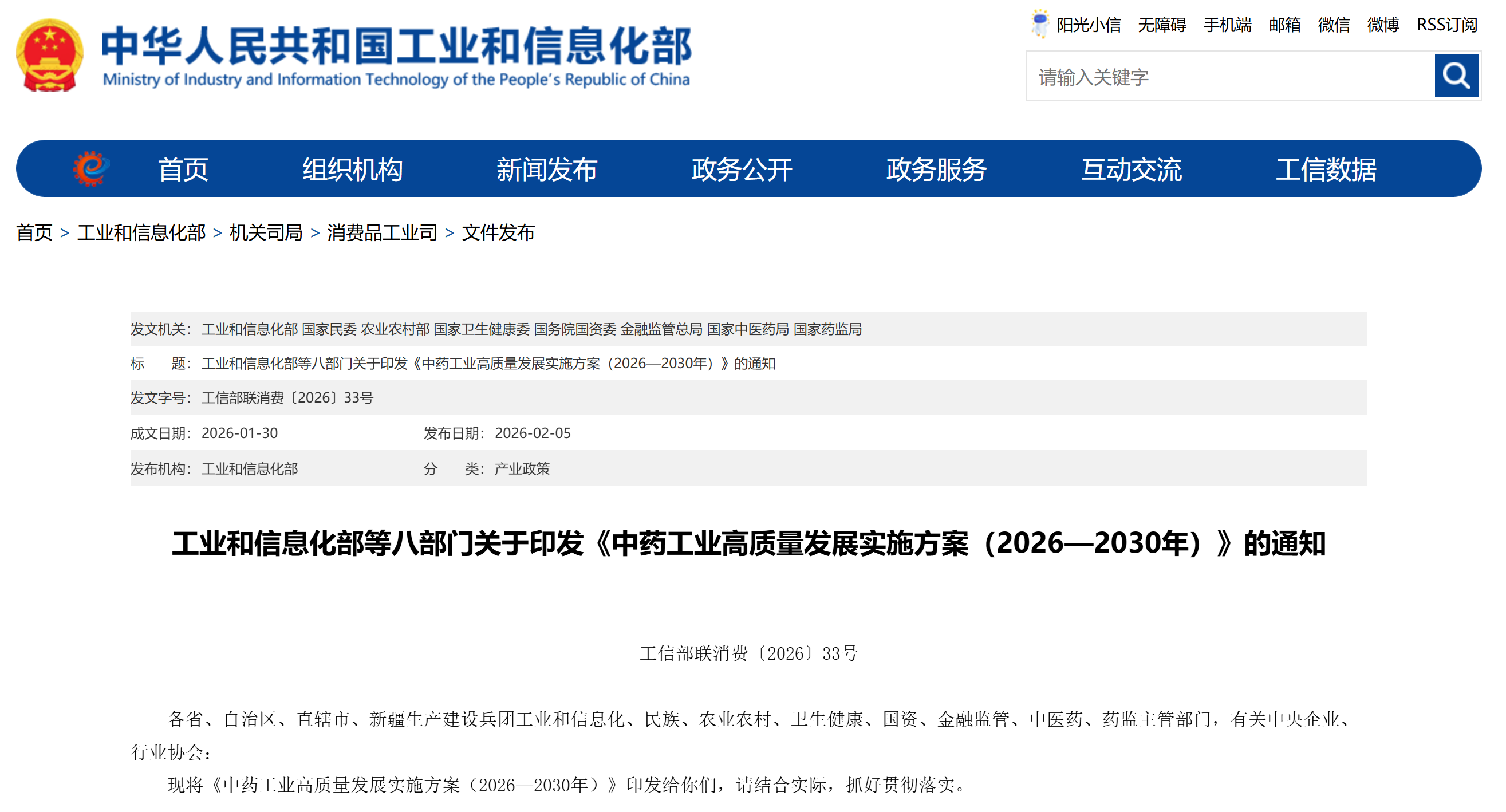
Task: Go to 新闻发布 section
Action: pyautogui.click(x=547, y=170)
